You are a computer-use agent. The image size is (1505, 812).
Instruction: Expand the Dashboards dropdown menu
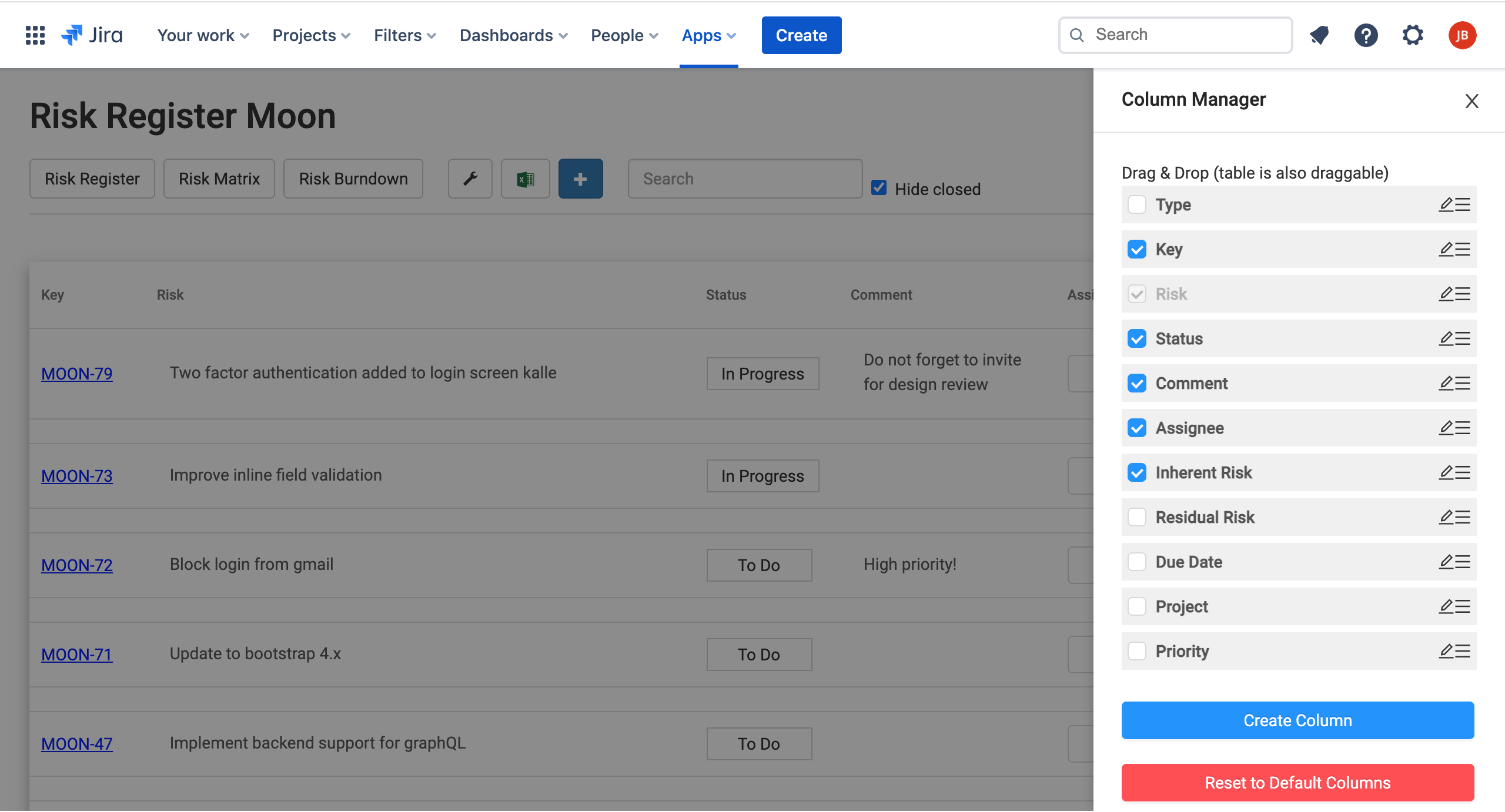pyautogui.click(x=513, y=35)
